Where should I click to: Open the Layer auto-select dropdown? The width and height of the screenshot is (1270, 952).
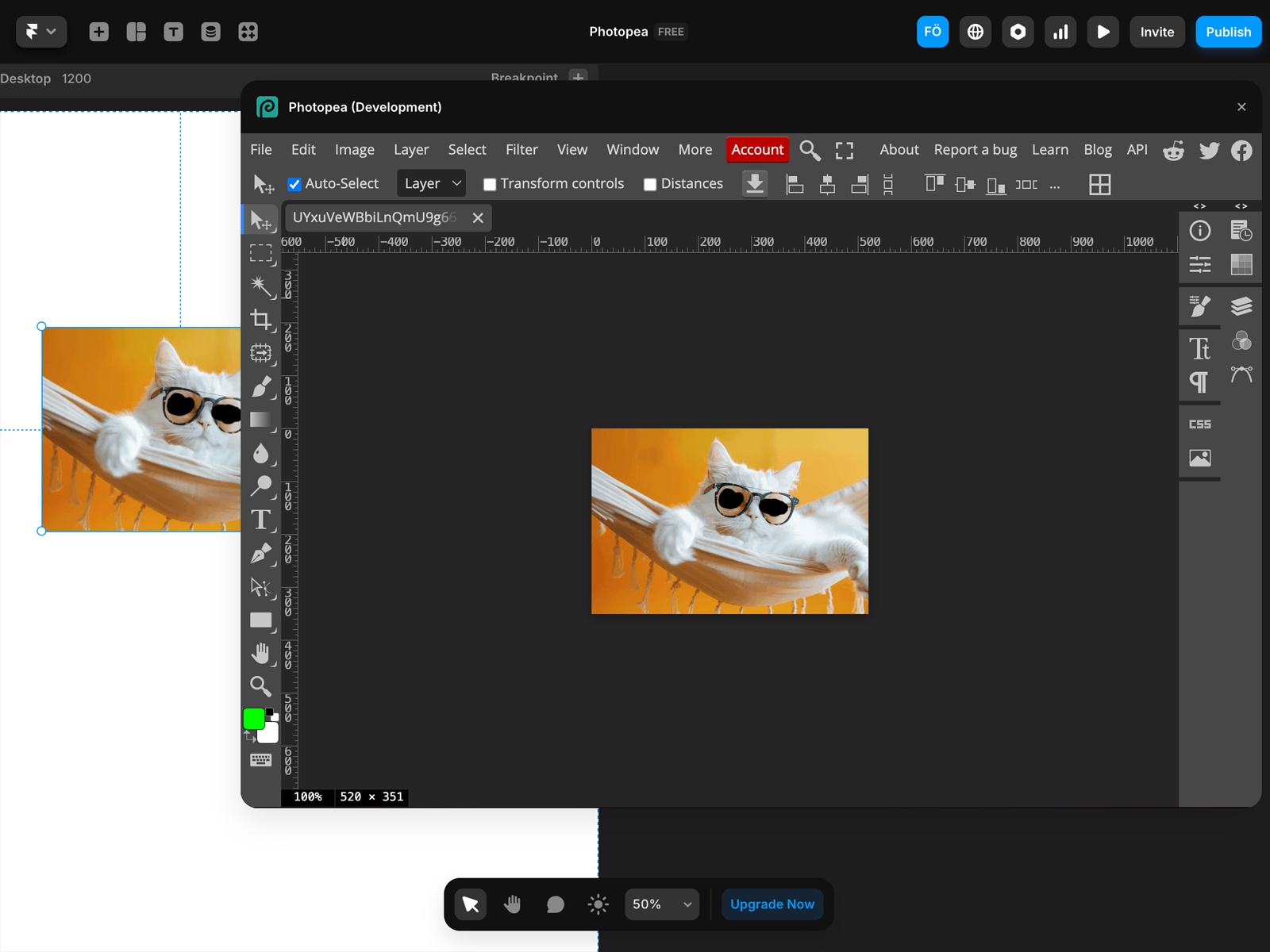coord(431,184)
